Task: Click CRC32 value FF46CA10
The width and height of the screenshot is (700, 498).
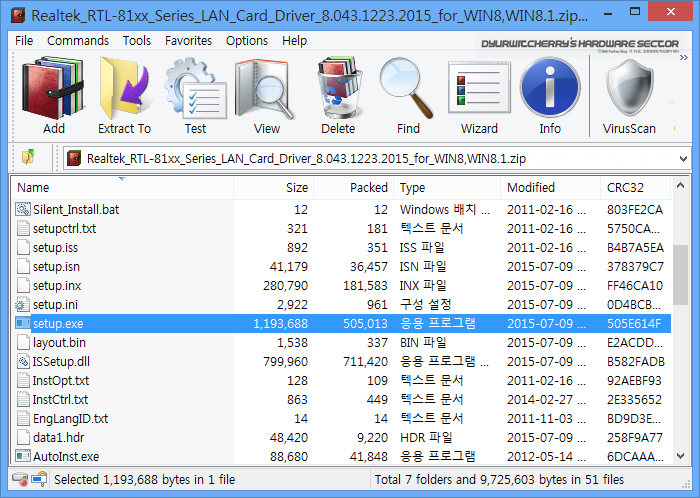Action: click(635, 286)
